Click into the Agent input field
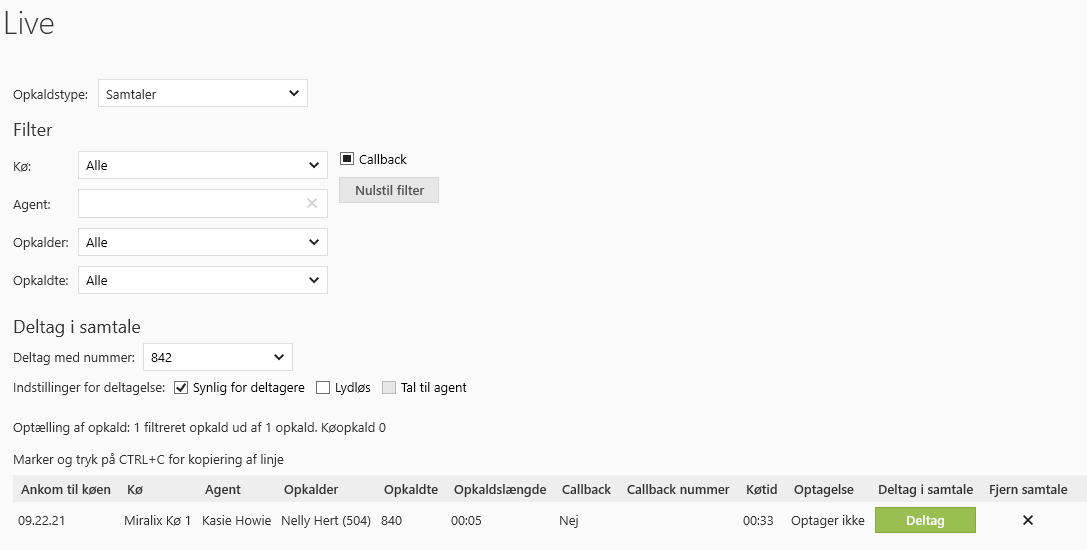 pyautogui.click(x=190, y=203)
